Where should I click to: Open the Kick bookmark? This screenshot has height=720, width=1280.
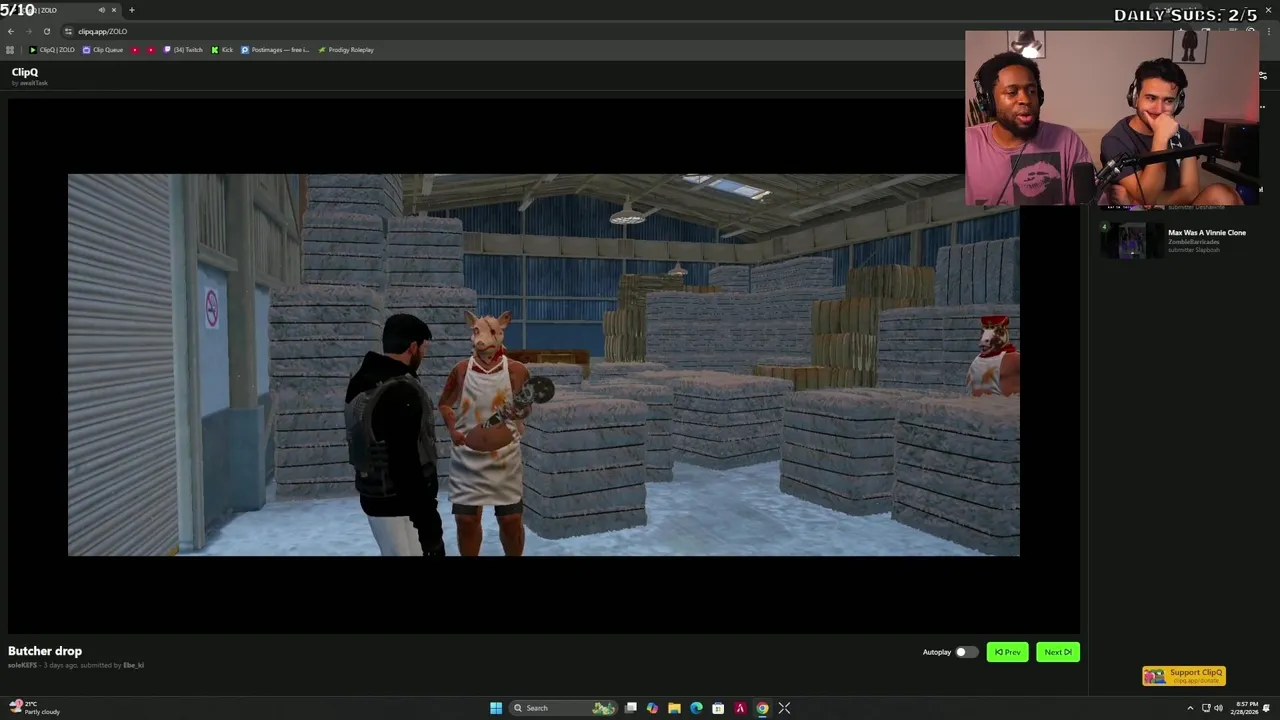pyautogui.click(x=222, y=50)
